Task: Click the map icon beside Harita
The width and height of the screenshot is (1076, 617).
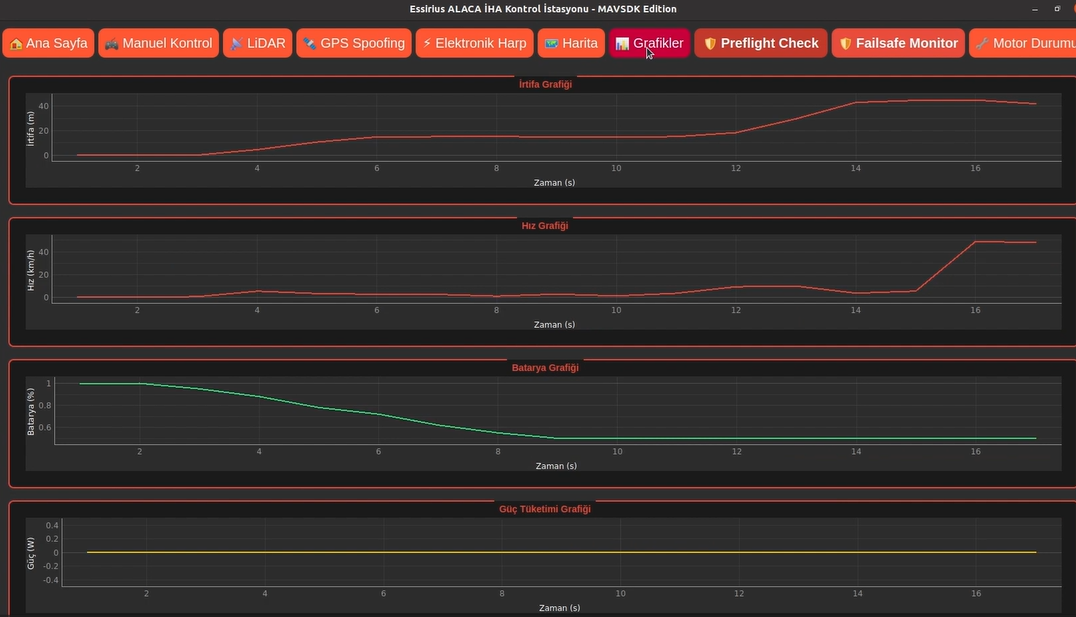Action: coord(551,44)
